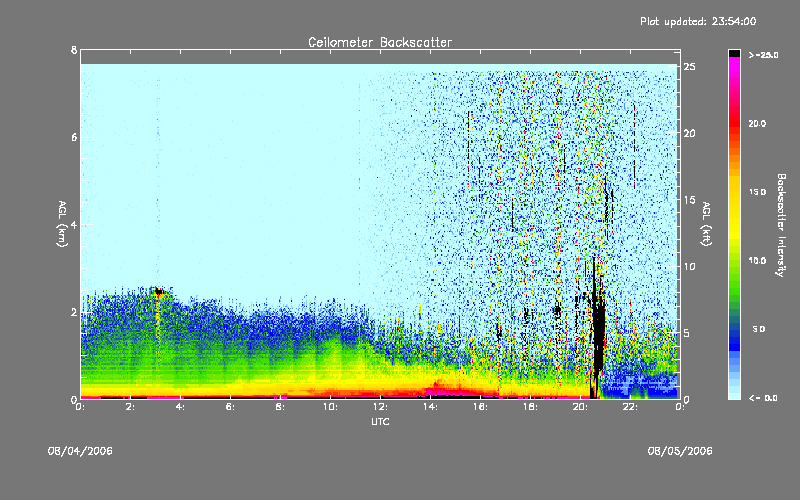
Task: Click the 'UTC' x-axis label
Action: click(x=380, y=421)
